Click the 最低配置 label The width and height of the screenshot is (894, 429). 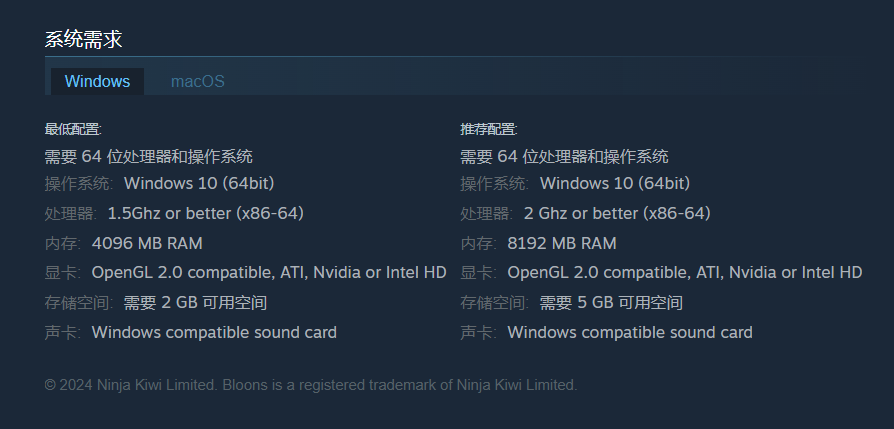pos(73,129)
